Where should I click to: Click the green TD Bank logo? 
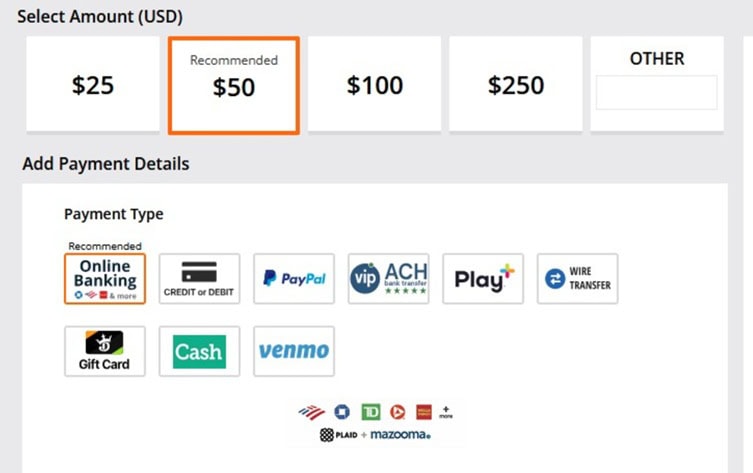pos(370,412)
